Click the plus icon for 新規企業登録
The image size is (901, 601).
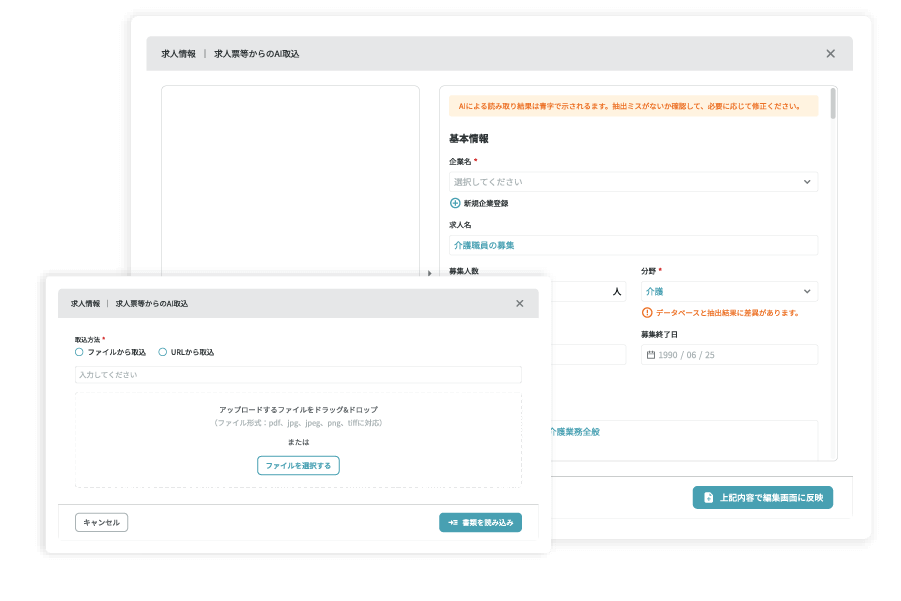coord(455,203)
